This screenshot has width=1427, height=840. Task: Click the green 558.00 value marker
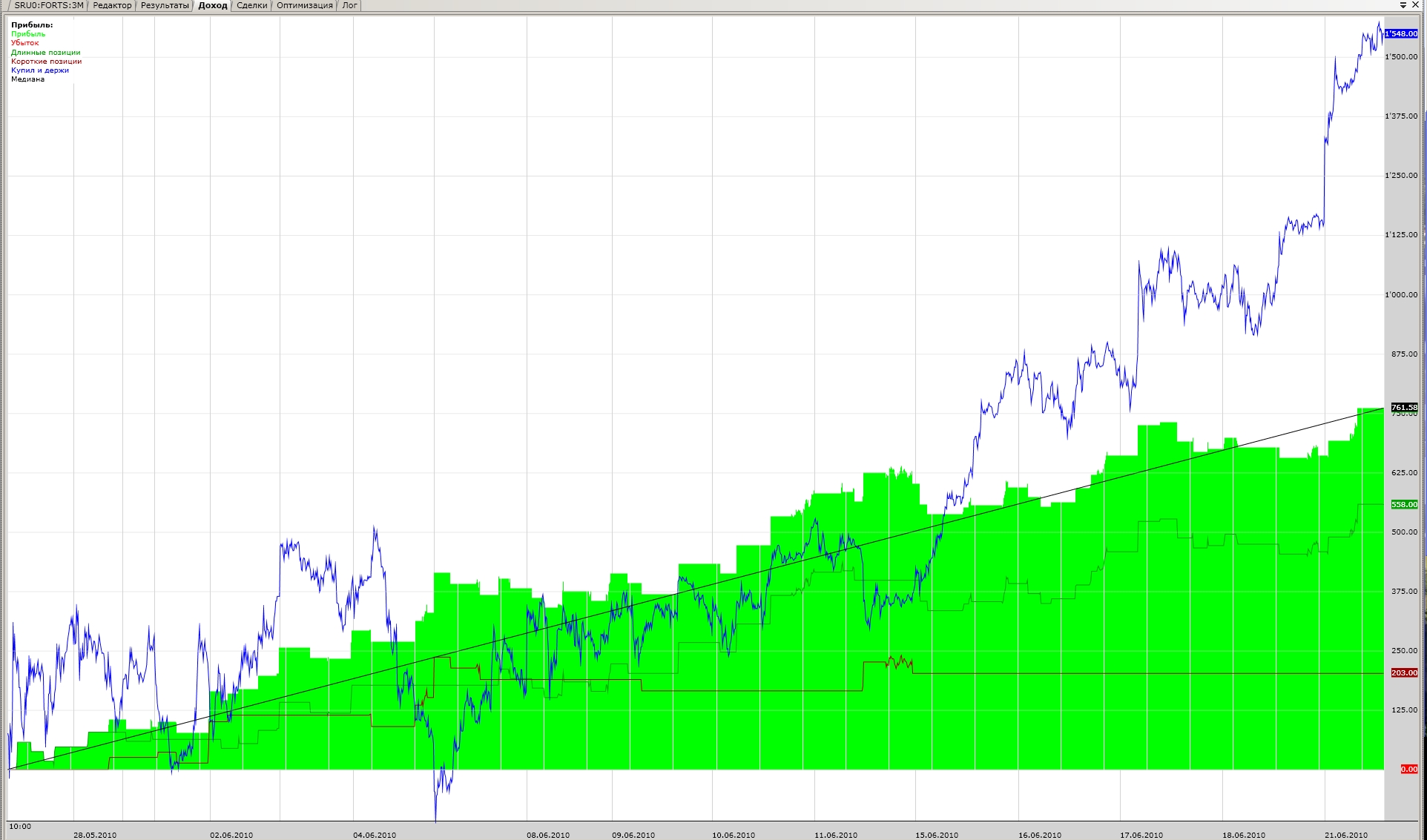coord(1403,505)
